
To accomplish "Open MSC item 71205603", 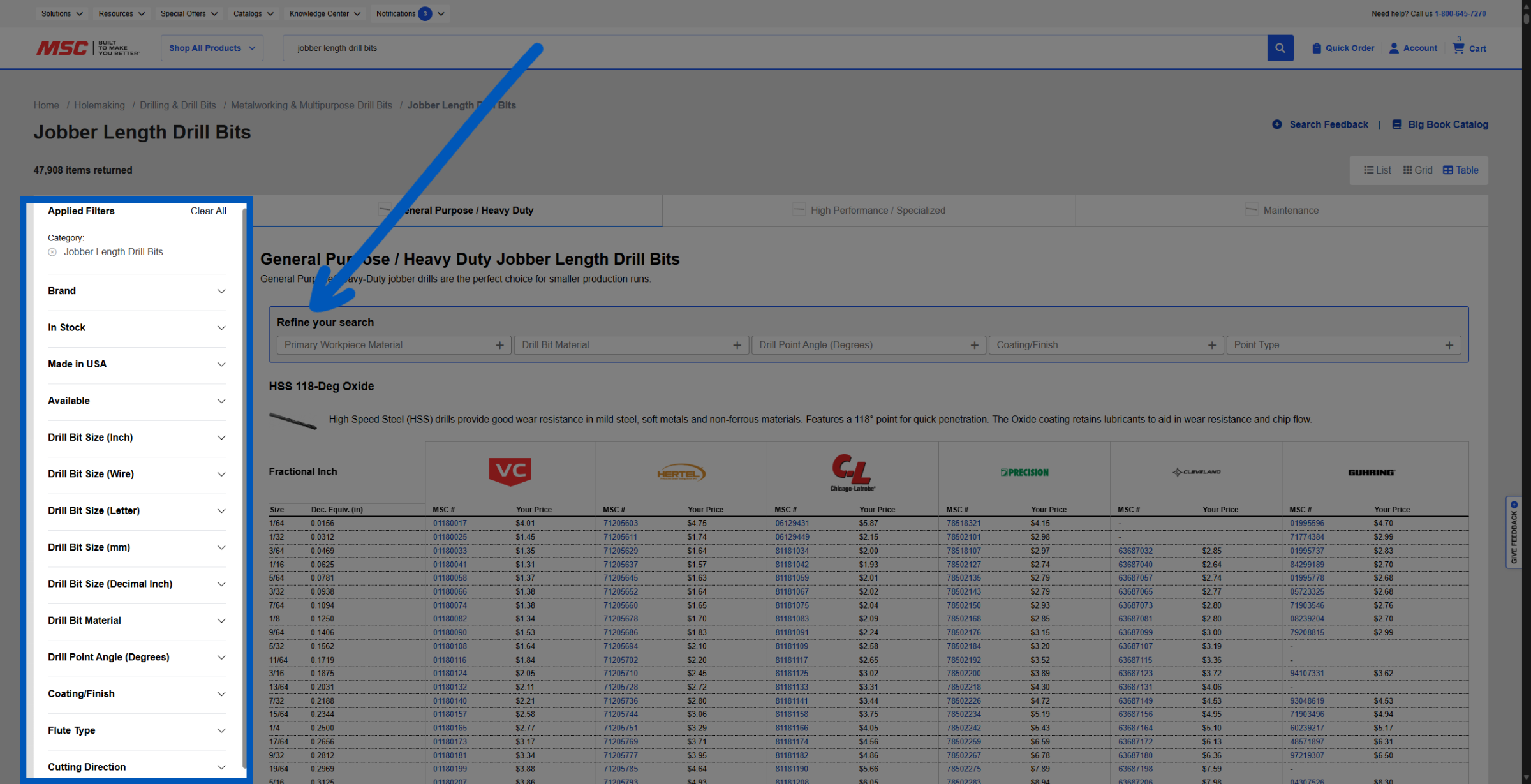I will coord(620,523).
